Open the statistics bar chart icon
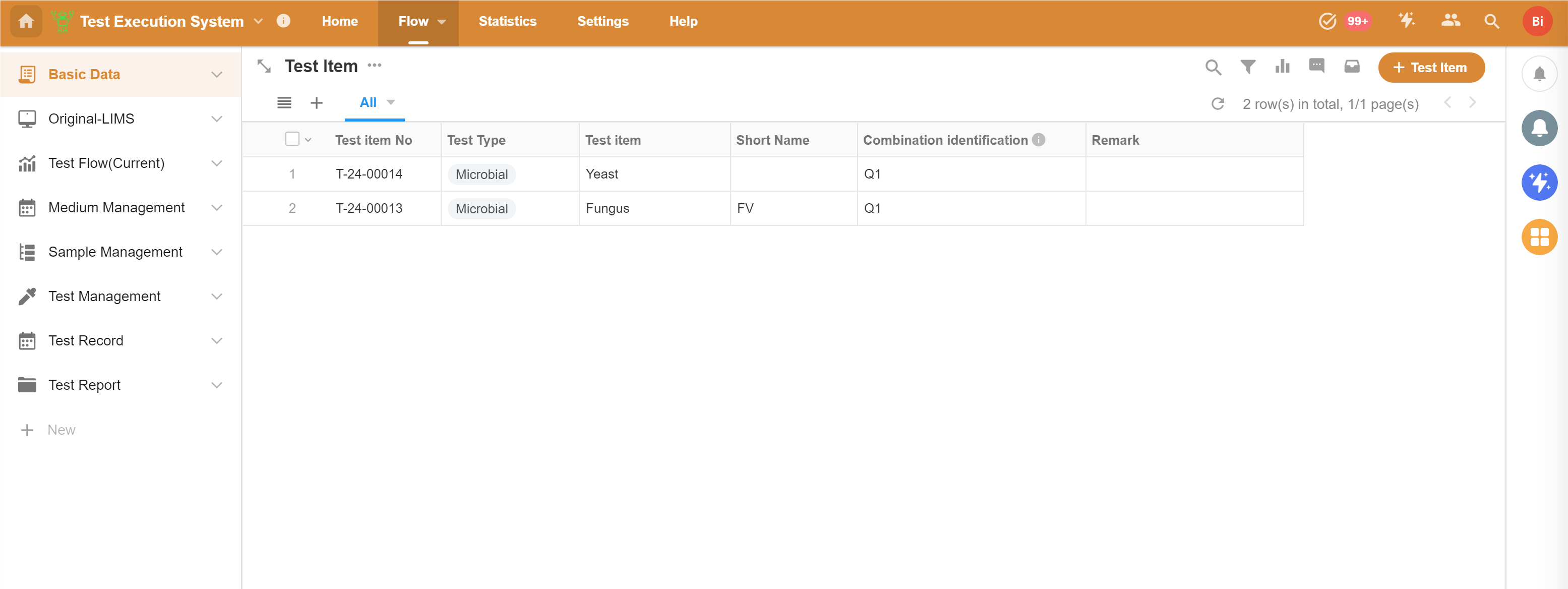This screenshot has width=1568, height=589. coord(1282,67)
